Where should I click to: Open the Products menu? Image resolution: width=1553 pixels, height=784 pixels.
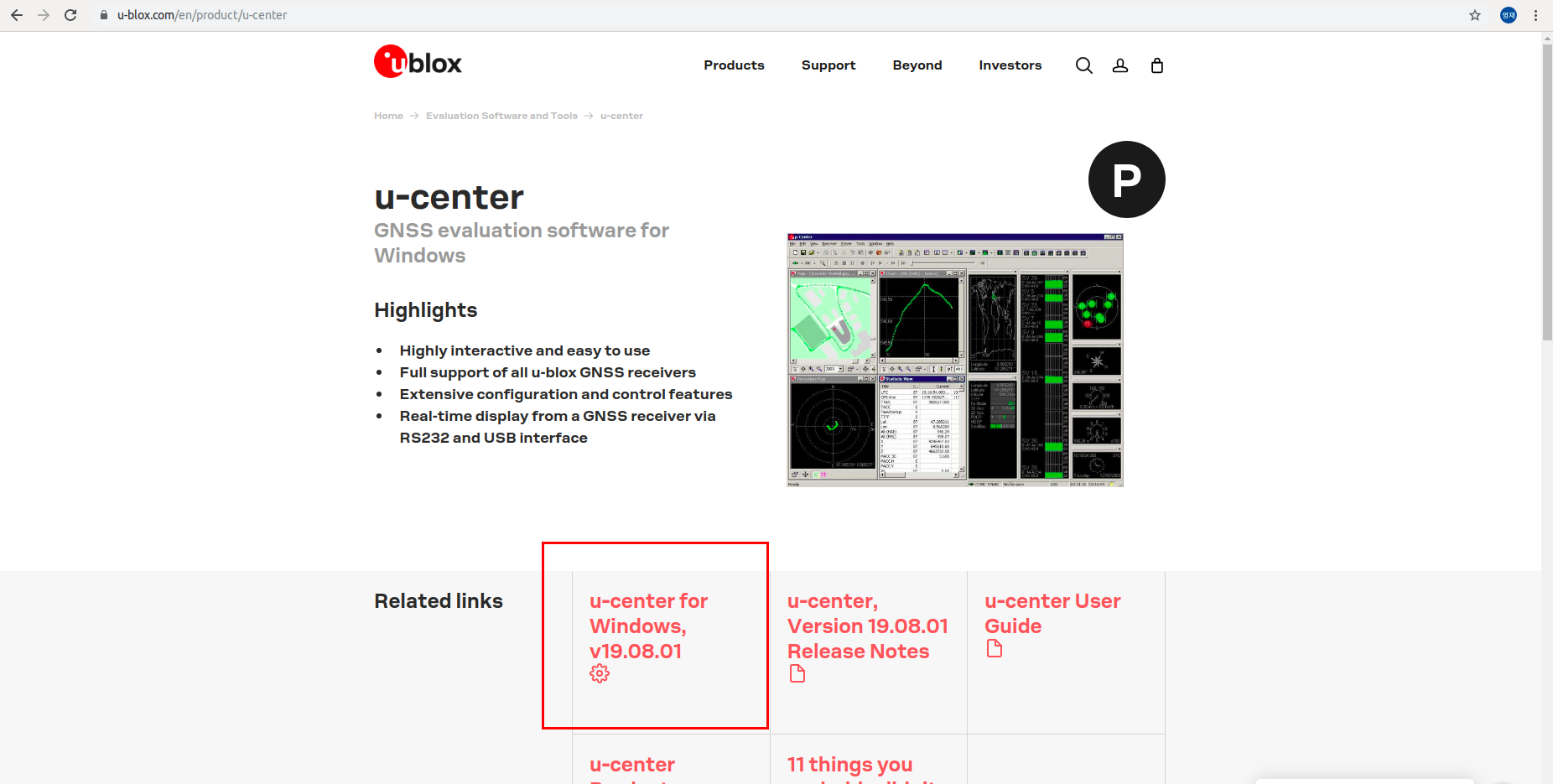tap(734, 65)
